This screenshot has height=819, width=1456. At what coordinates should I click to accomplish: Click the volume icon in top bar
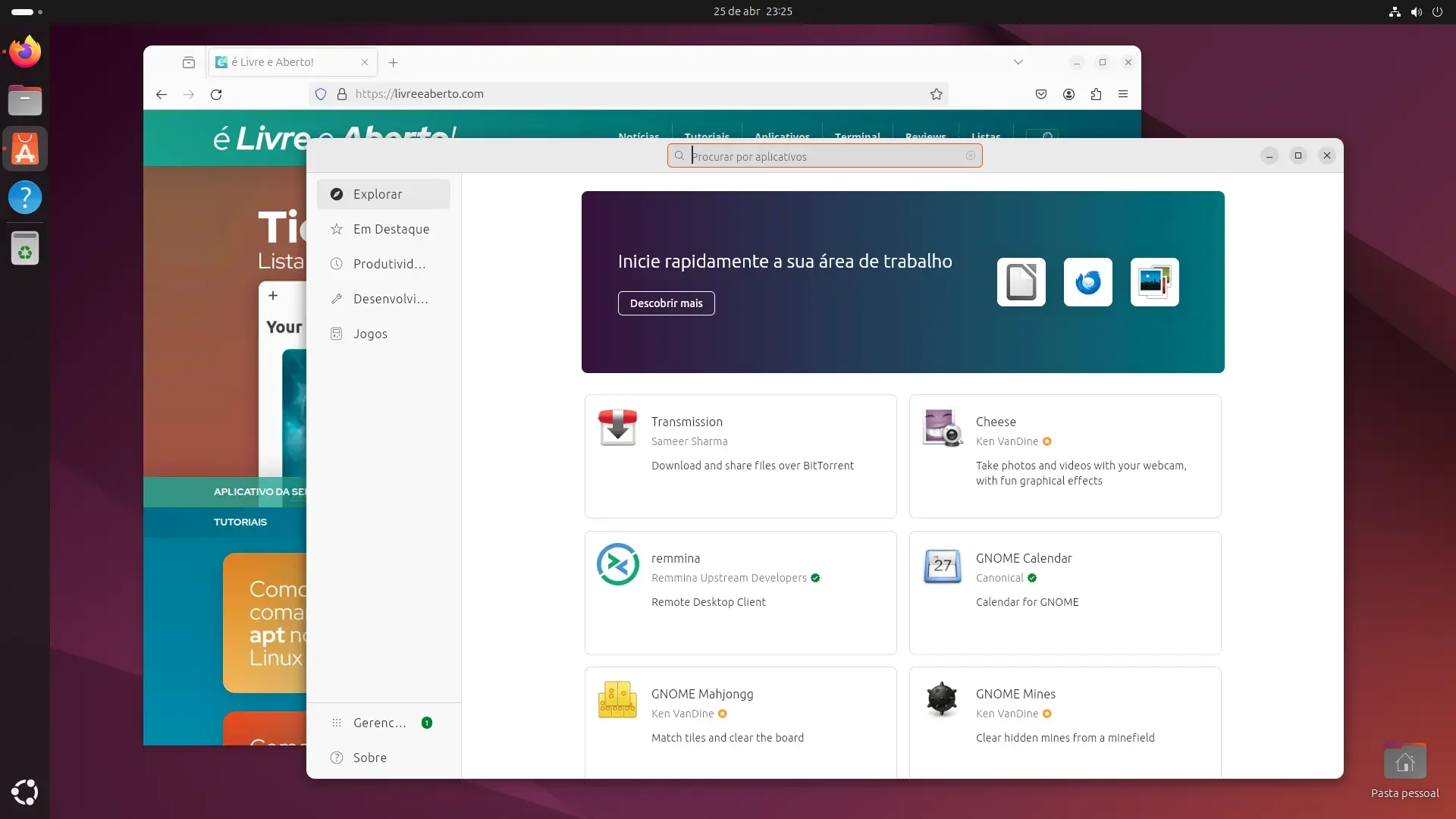(1416, 11)
